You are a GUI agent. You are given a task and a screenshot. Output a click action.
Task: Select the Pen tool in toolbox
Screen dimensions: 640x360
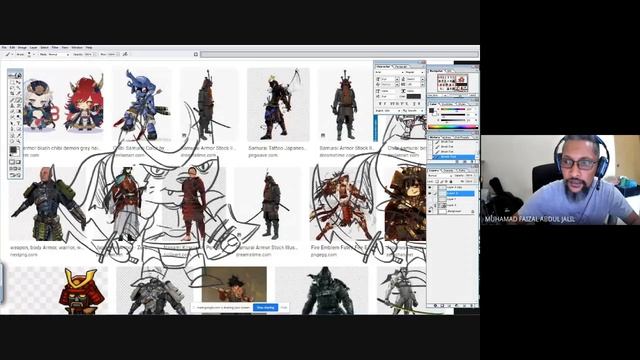tap(12, 129)
